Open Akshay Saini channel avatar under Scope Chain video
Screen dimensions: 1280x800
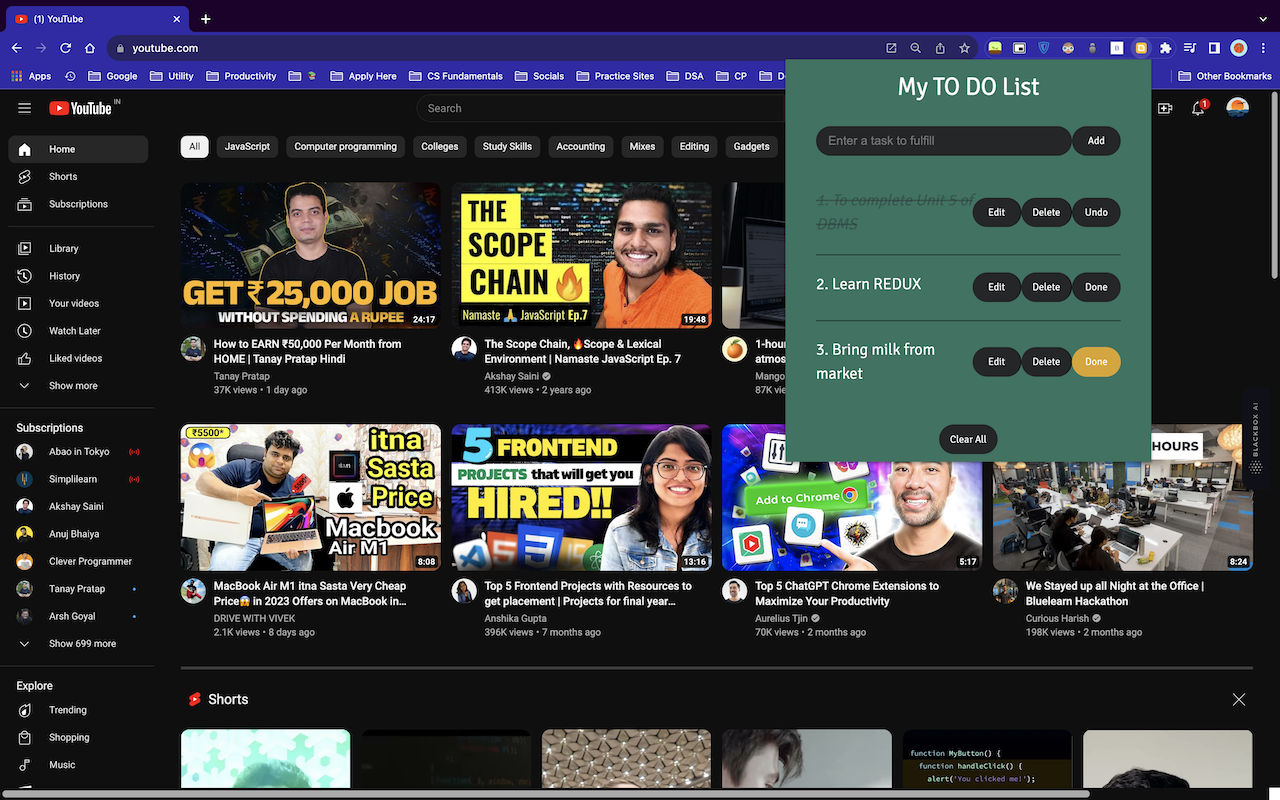point(464,349)
